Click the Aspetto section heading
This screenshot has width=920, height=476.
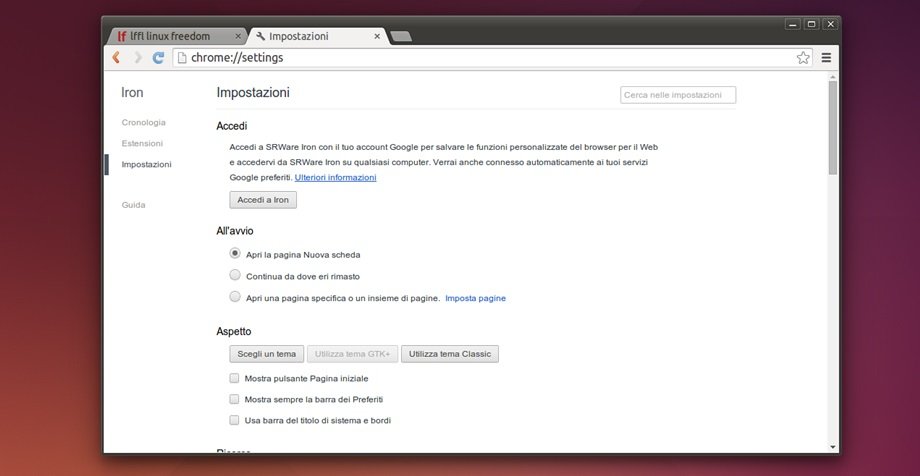coord(234,332)
